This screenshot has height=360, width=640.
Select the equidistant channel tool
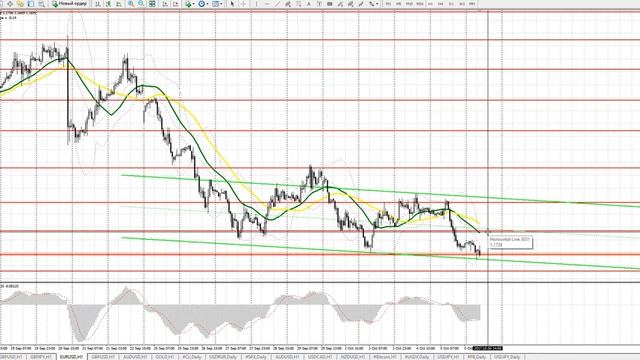click(x=288, y=4)
